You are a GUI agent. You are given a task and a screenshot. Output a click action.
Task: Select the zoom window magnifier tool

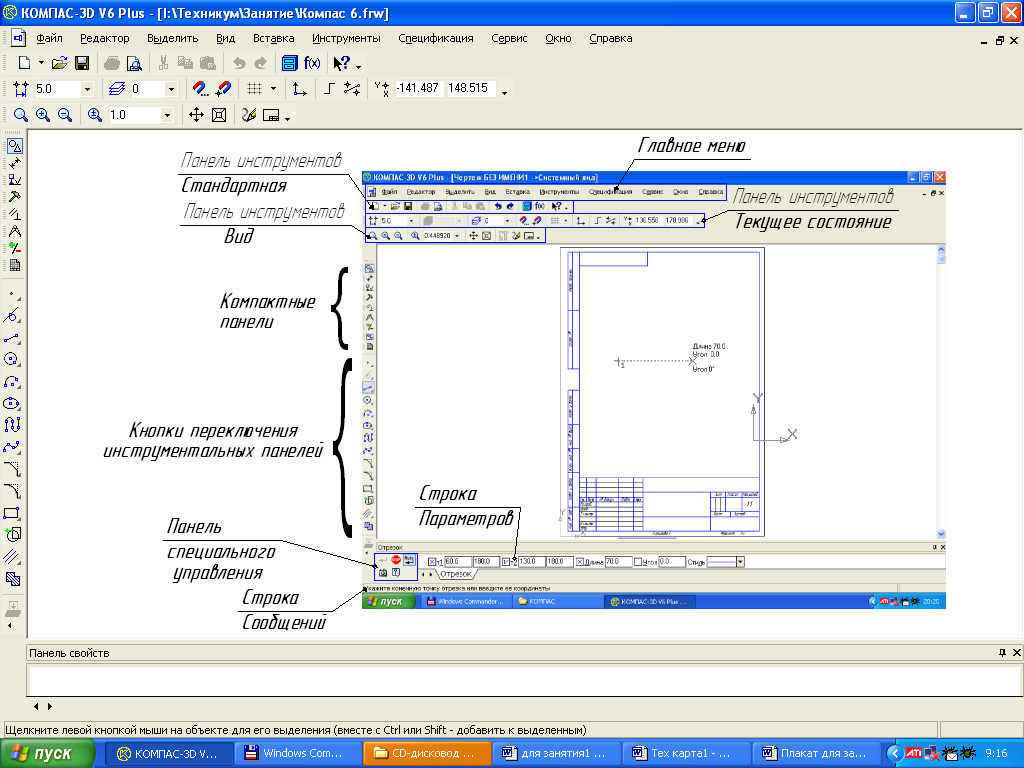pyautogui.click(x=21, y=115)
